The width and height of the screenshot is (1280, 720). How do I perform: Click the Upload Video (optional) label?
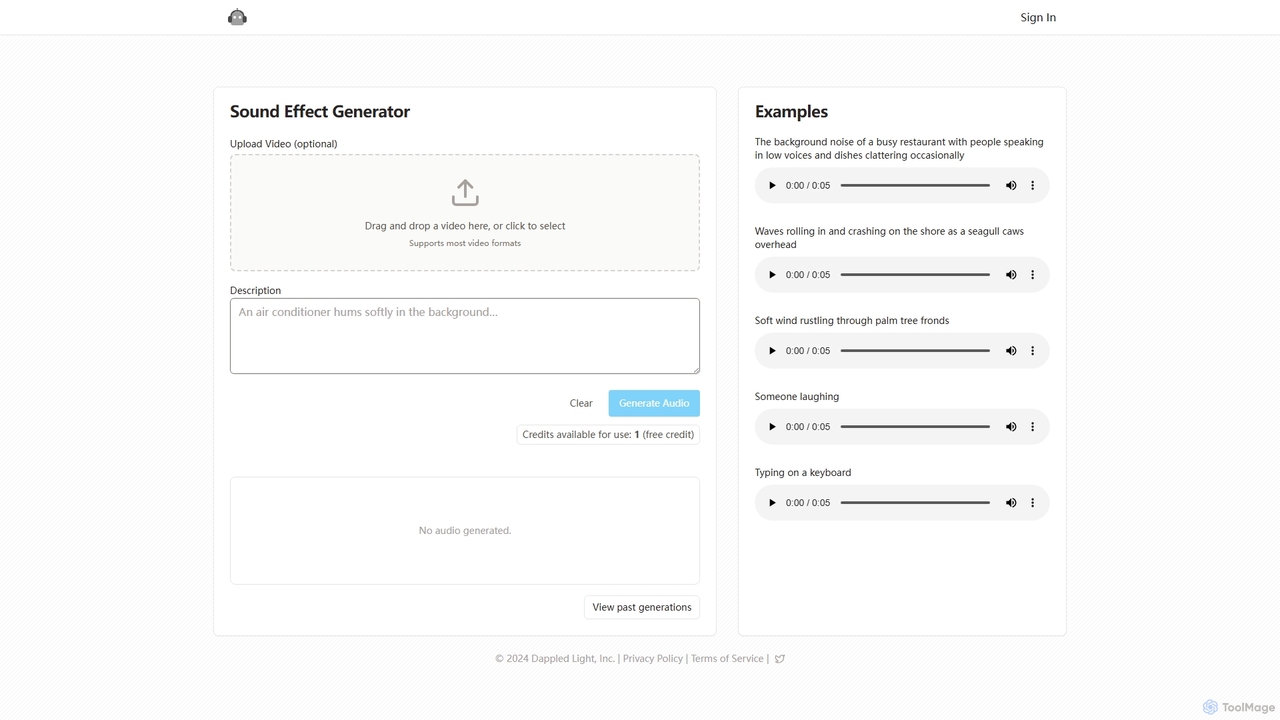[x=284, y=144]
